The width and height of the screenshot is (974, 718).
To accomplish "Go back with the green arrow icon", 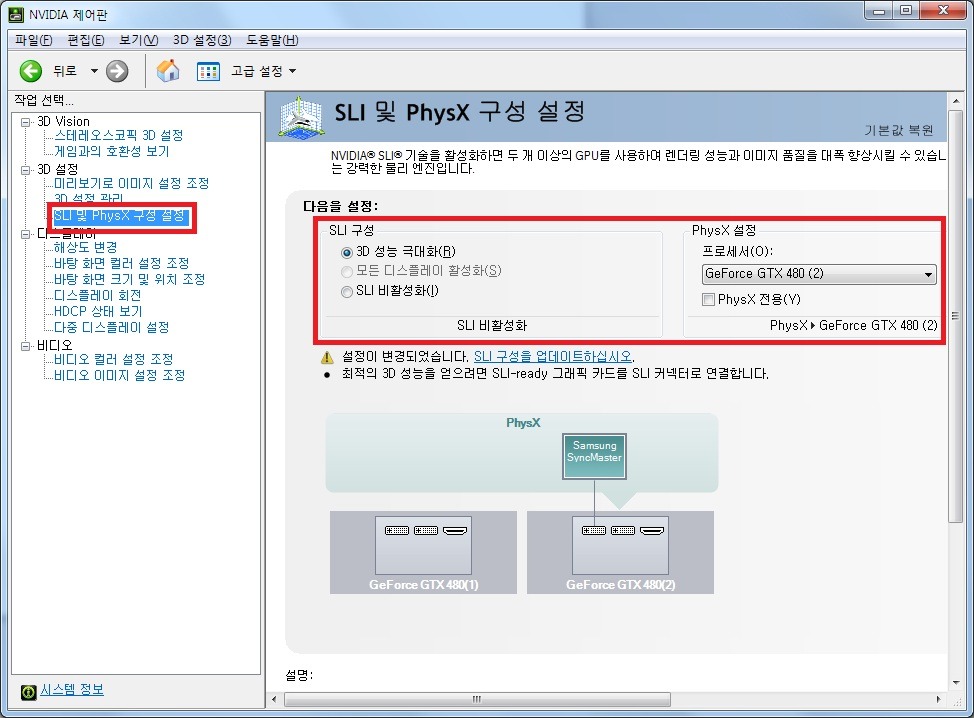I will [30, 71].
